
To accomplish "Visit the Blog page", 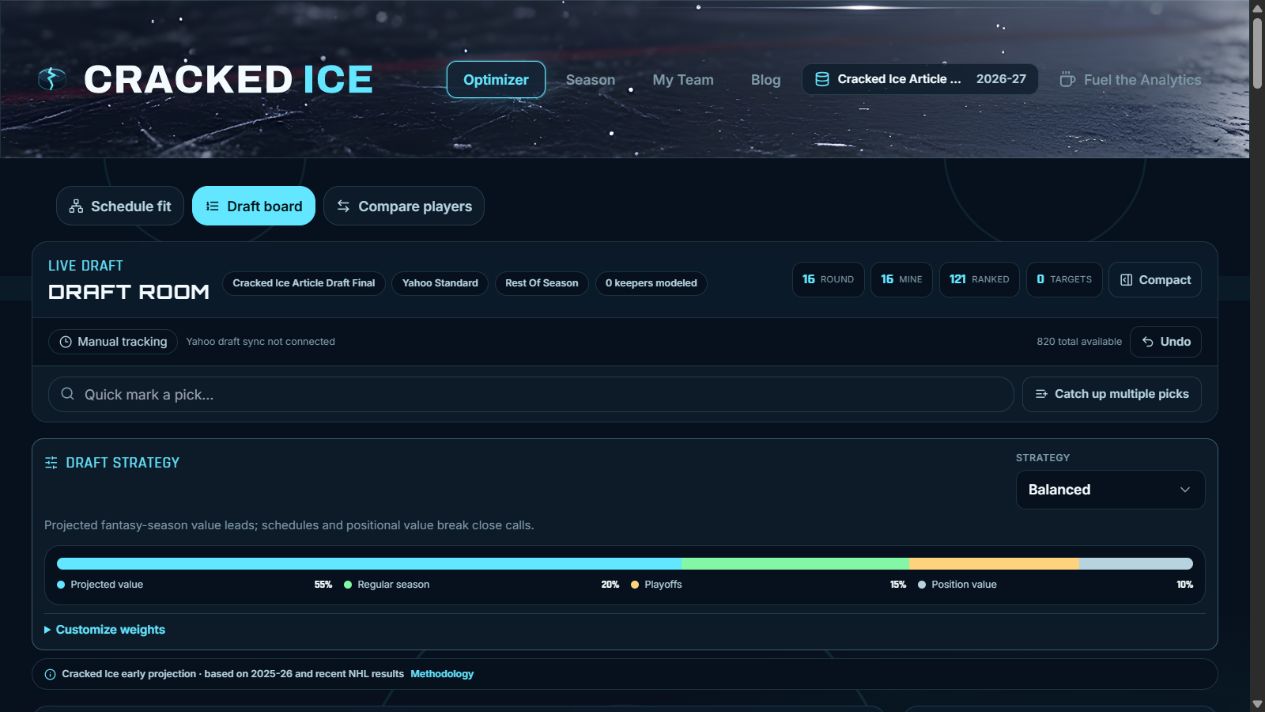I will [766, 80].
